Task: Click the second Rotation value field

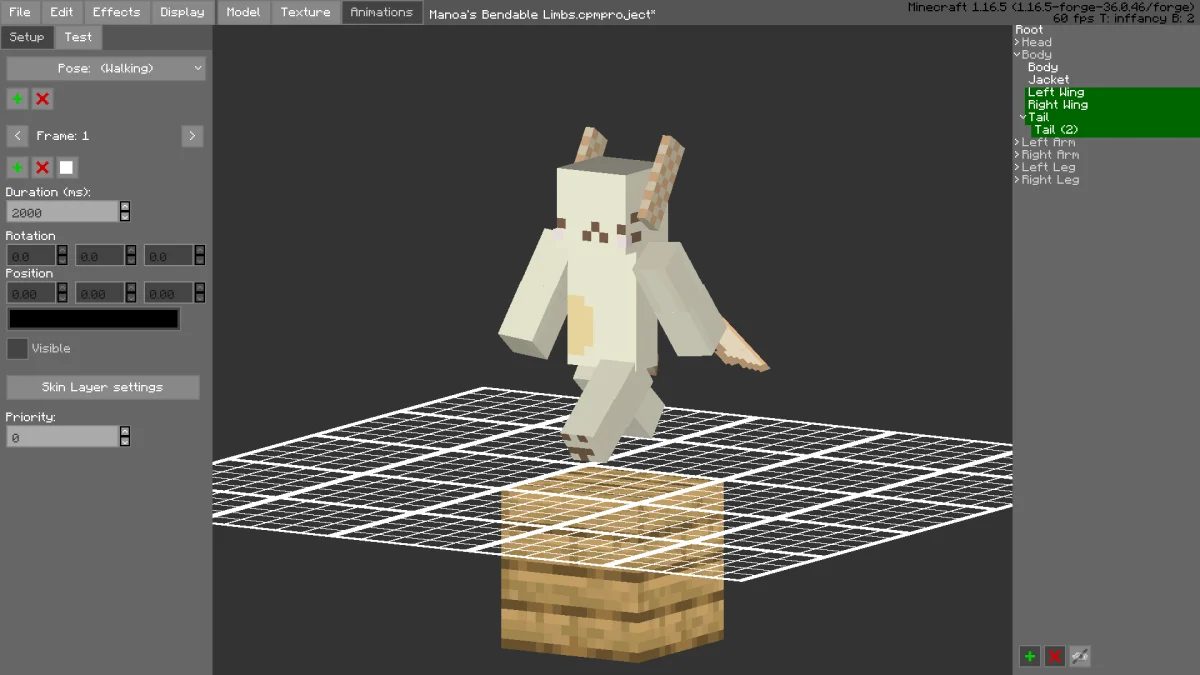Action: coord(100,256)
